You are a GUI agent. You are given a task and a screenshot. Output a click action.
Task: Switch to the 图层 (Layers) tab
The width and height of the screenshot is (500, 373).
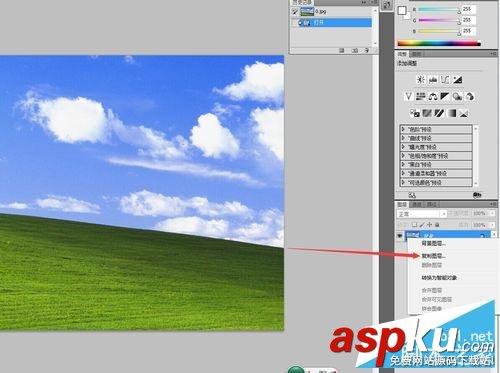point(402,204)
